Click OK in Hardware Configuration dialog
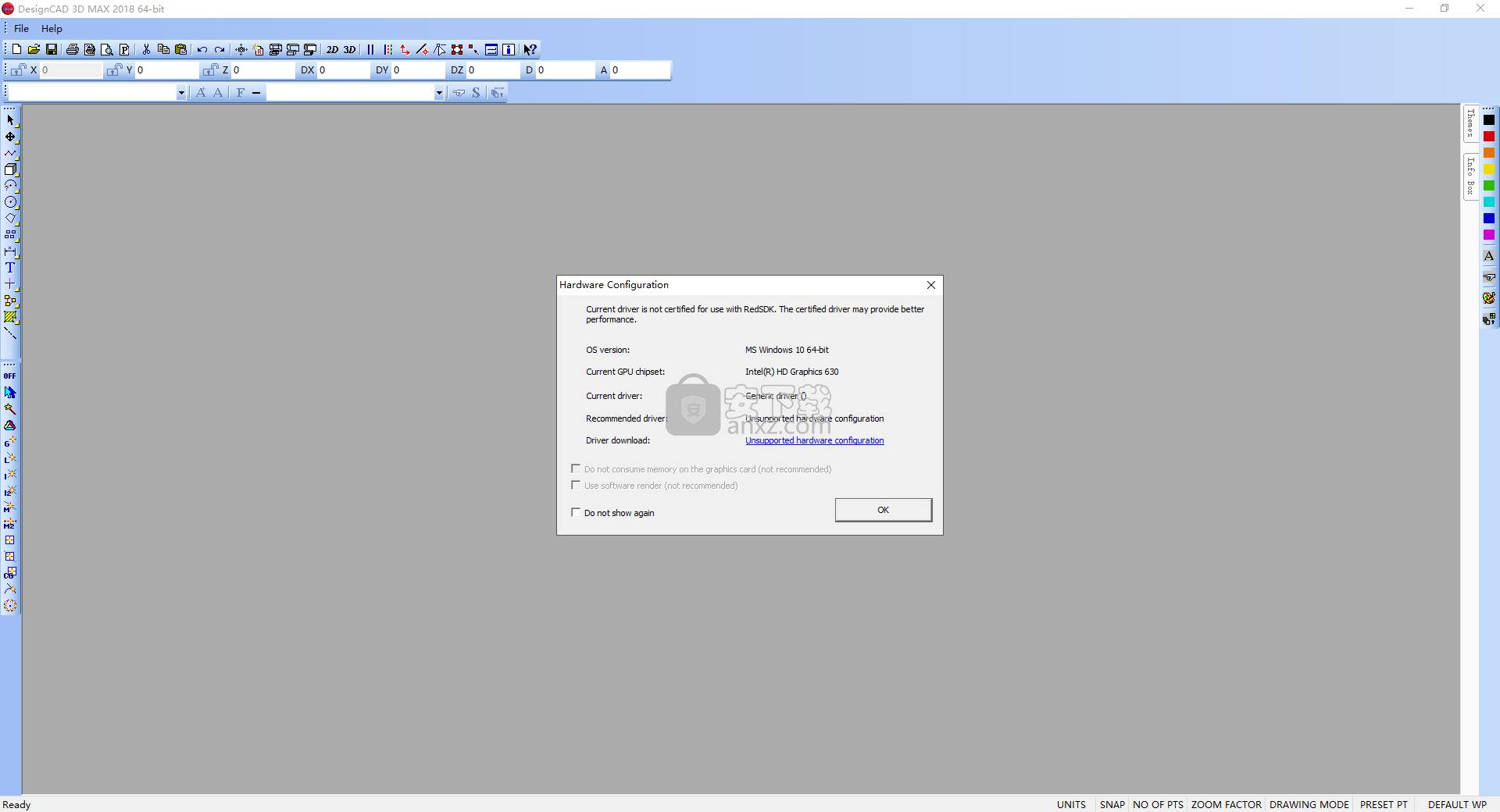 coord(883,510)
